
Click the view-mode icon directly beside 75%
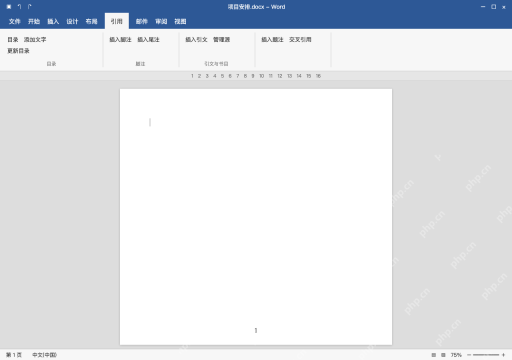pyautogui.click(x=443, y=355)
